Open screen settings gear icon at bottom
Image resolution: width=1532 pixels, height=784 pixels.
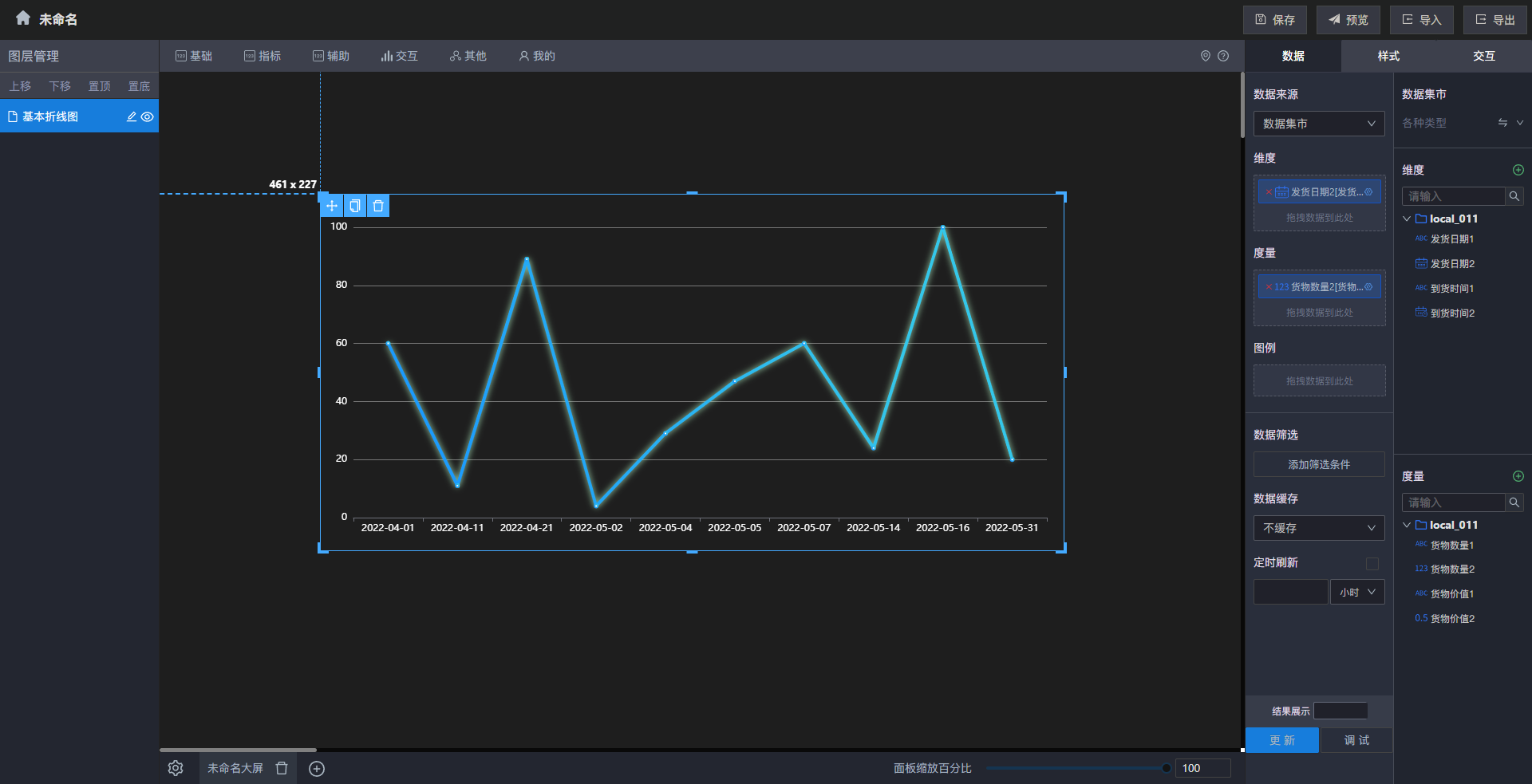point(176,768)
